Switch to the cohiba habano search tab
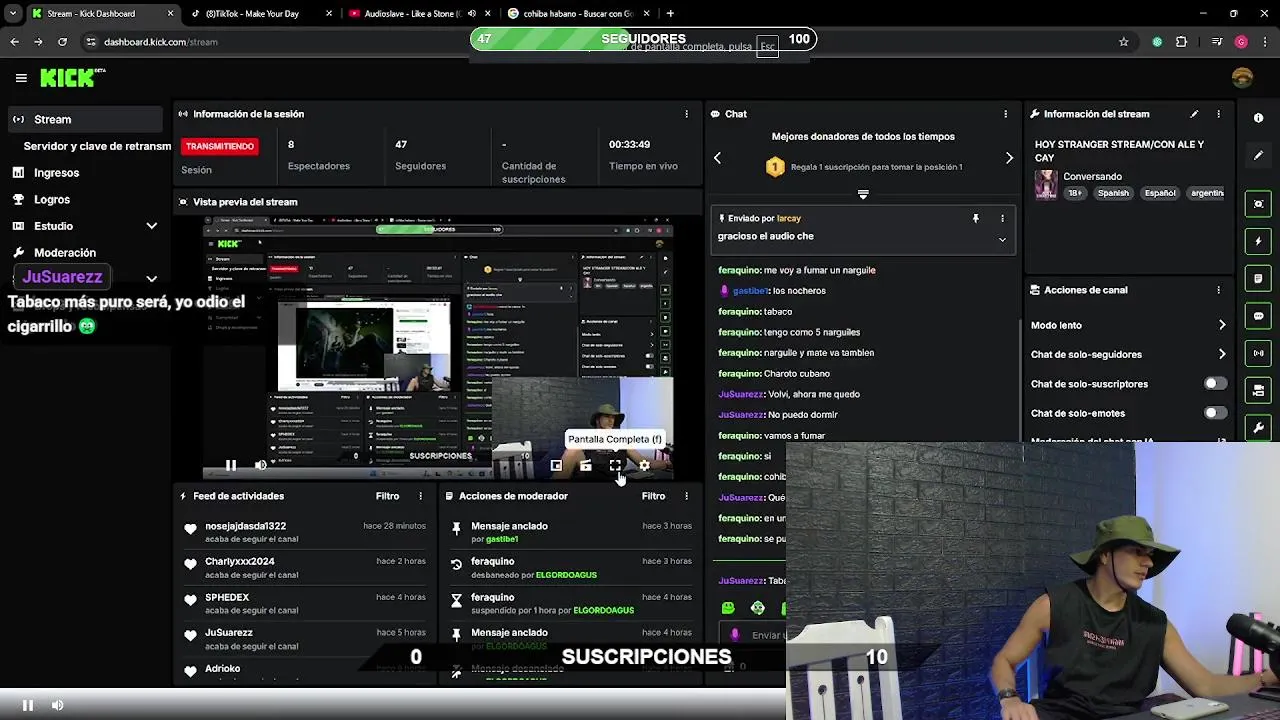The image size is (1280, 720). [x=576, y=13]
